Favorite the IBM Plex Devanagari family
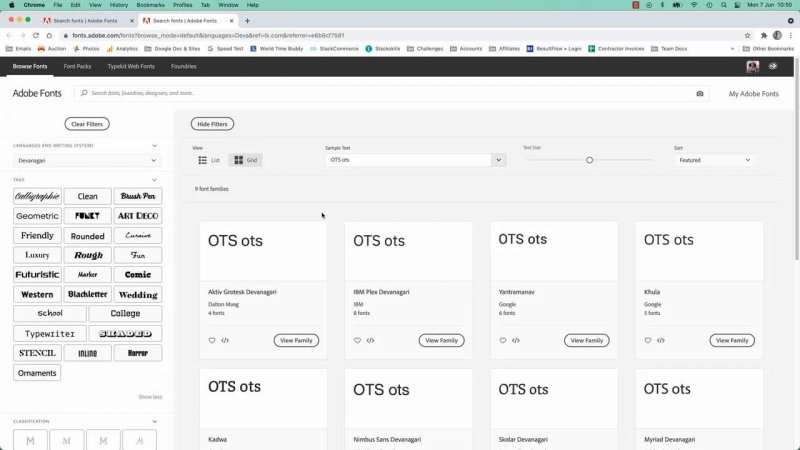 357,340
